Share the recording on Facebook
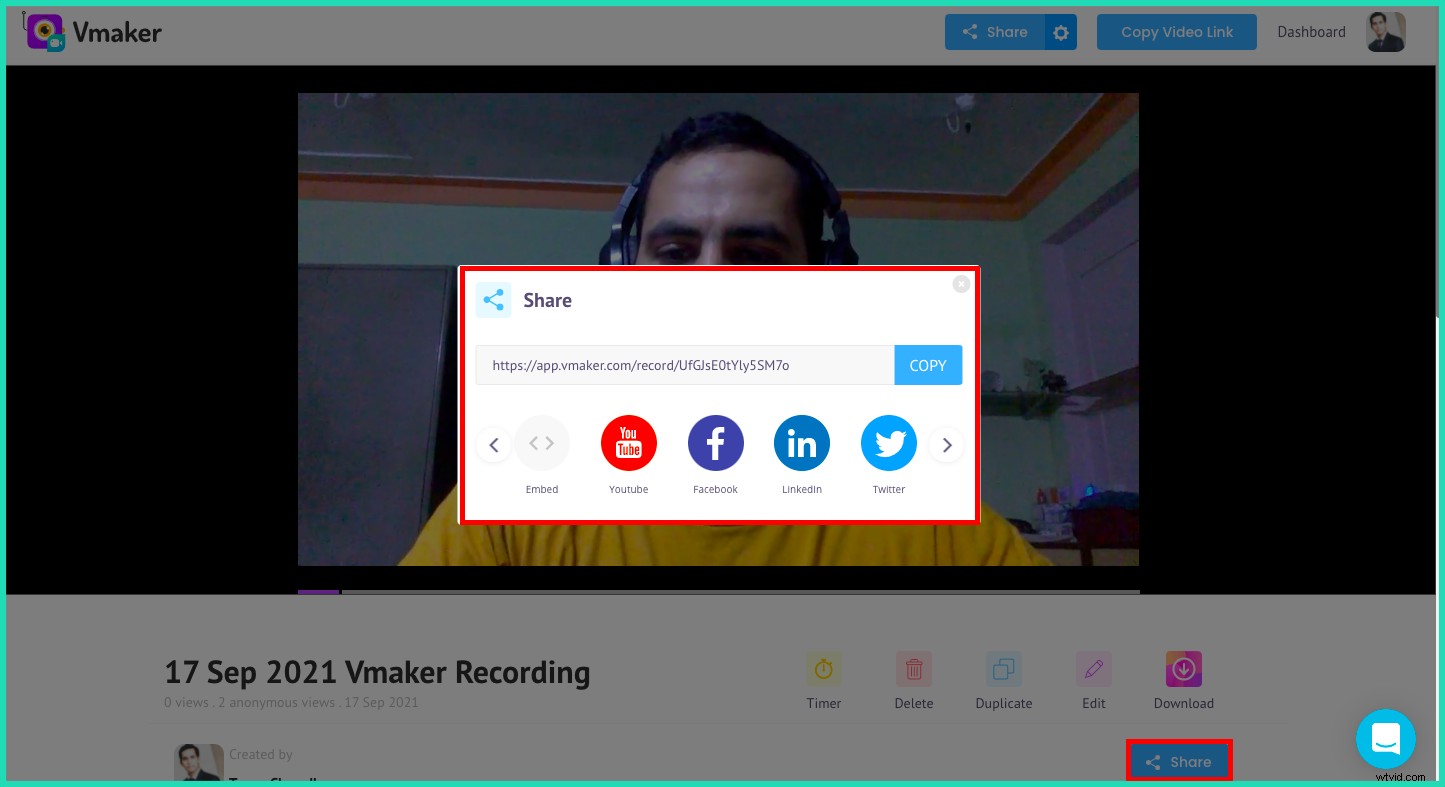This screenshot has height=787, width=1445. pos(715,443)
